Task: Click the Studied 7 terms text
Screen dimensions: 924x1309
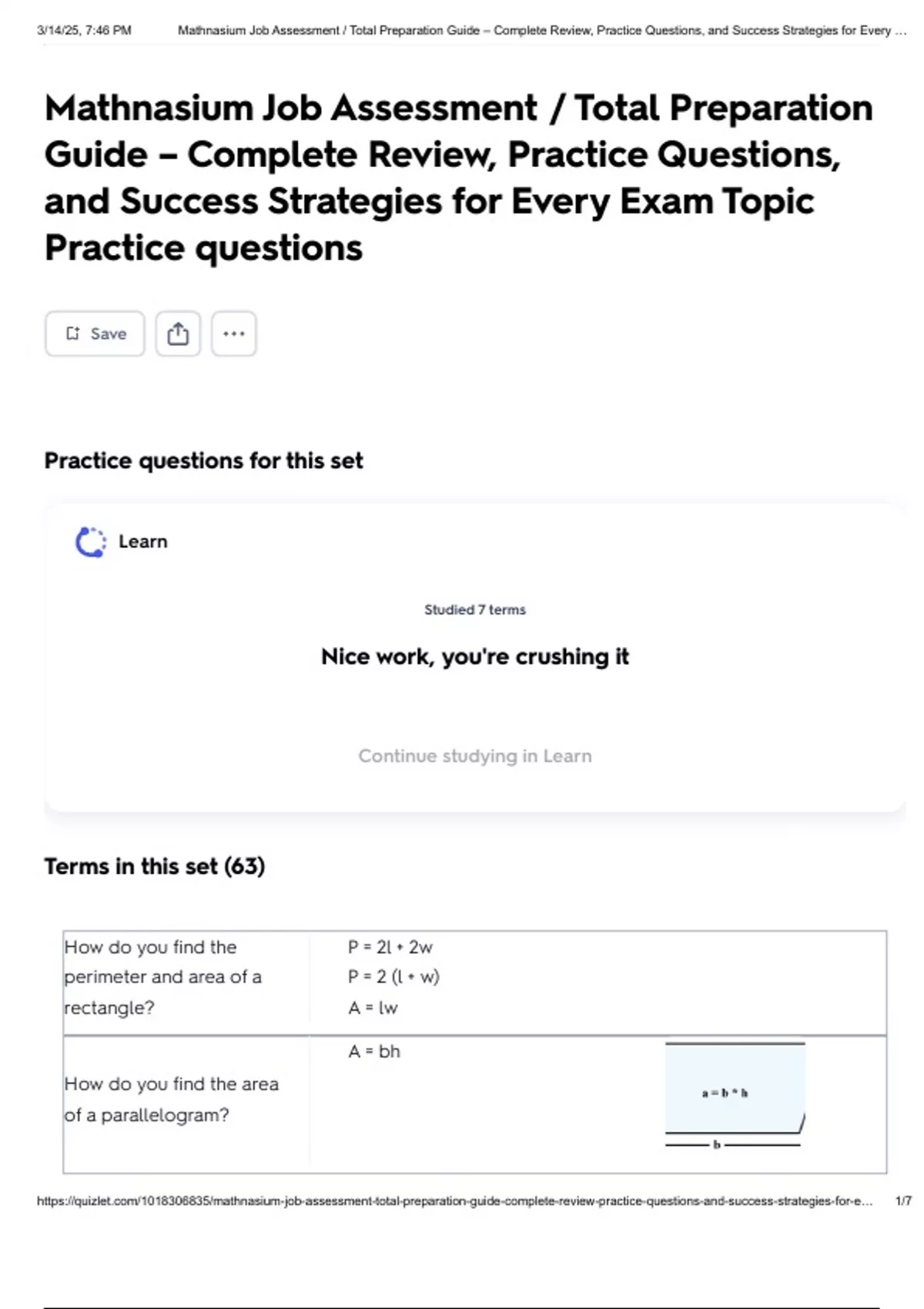Action: [474, 610]
